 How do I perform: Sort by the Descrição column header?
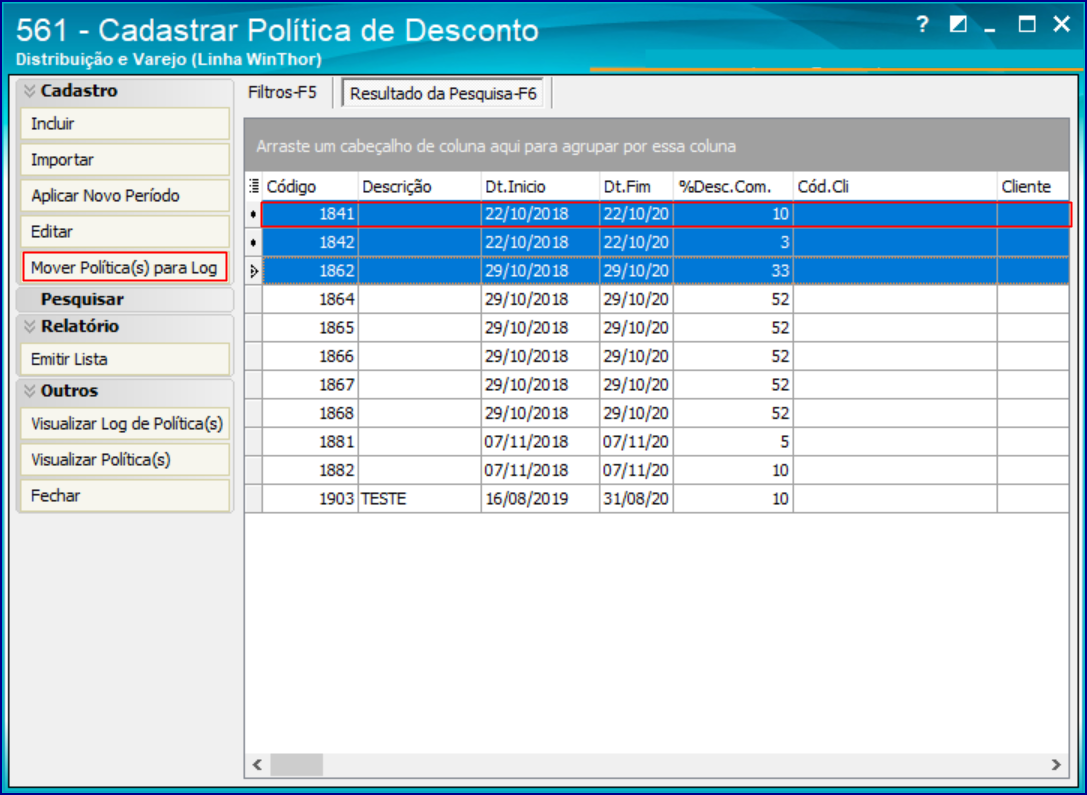(x=419, y=186)
